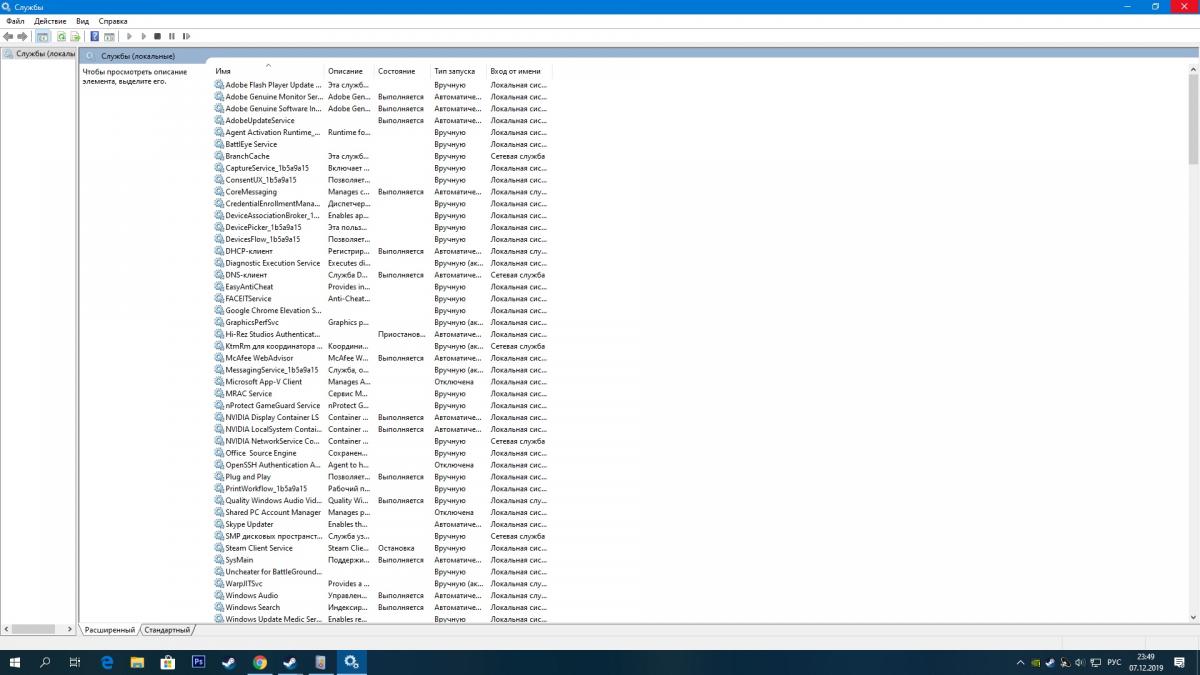Open help with the blue question-mark icon
1200x675 pixels.
click(95, 36)
